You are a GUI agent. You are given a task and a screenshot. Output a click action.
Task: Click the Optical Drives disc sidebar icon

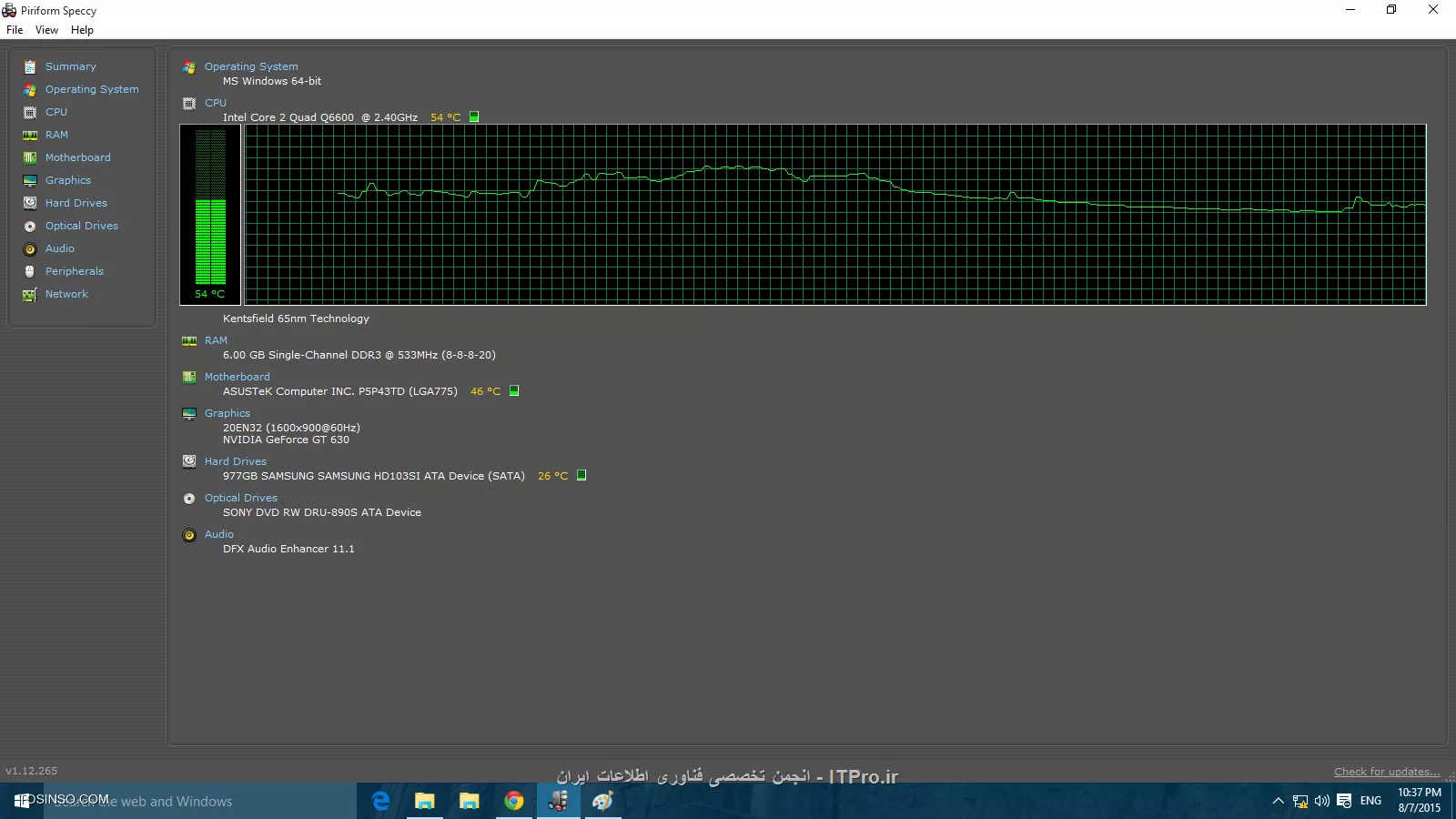click(x=30, y=226)
